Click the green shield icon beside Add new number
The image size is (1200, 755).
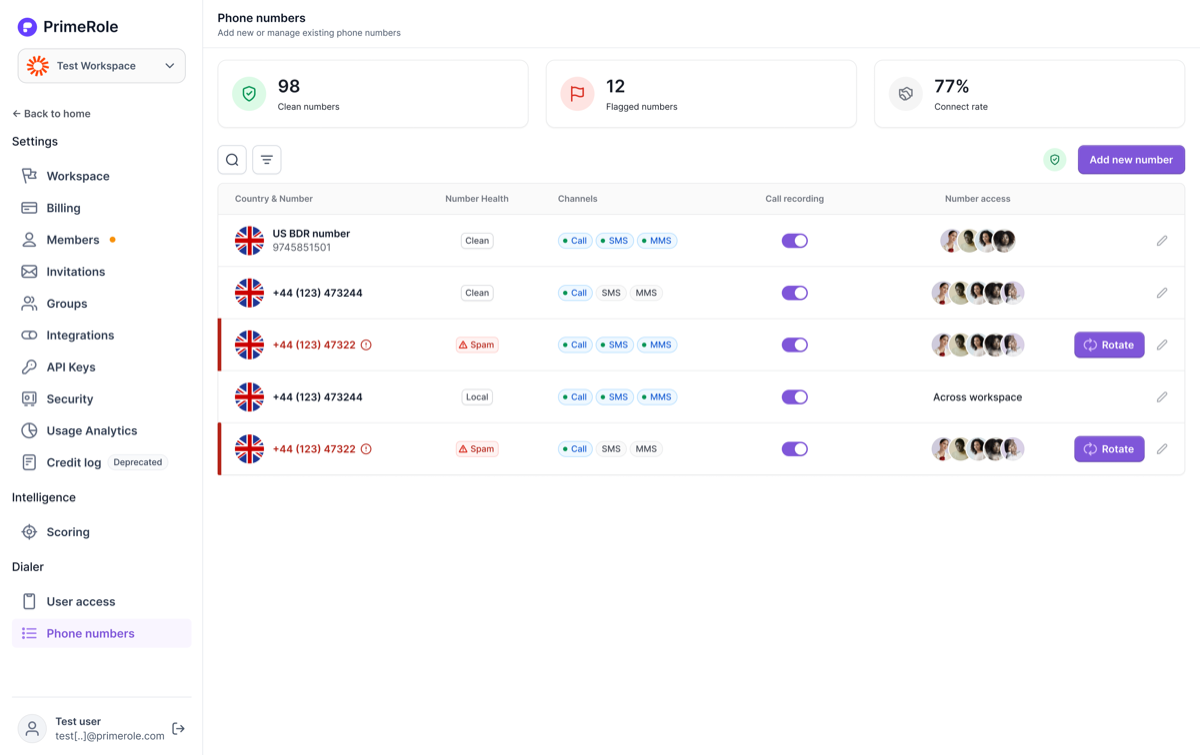point(1054,160)
